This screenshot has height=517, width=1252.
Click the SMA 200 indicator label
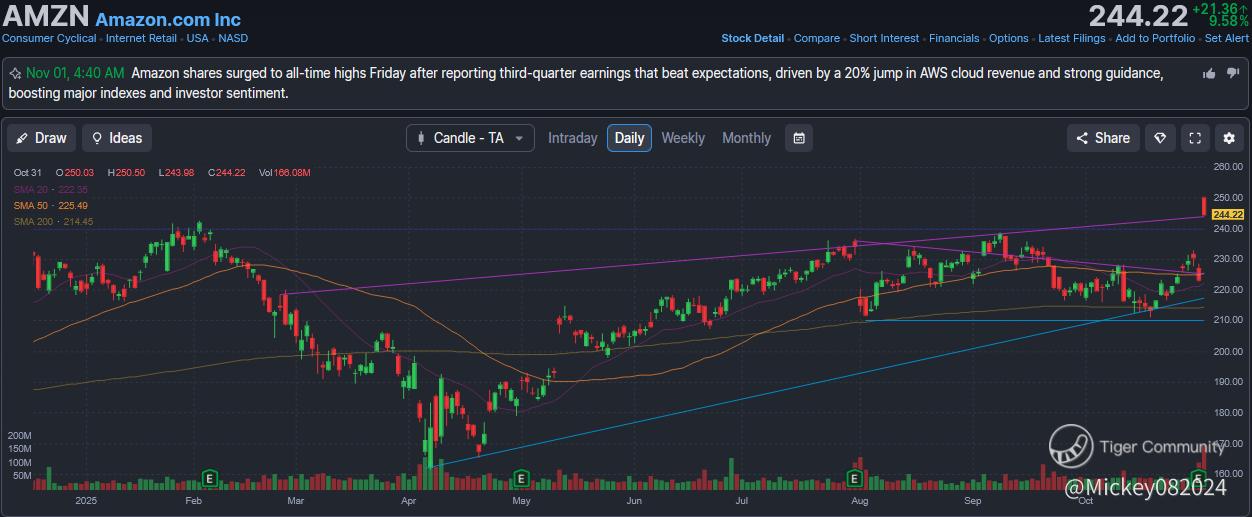pos(53,221)
